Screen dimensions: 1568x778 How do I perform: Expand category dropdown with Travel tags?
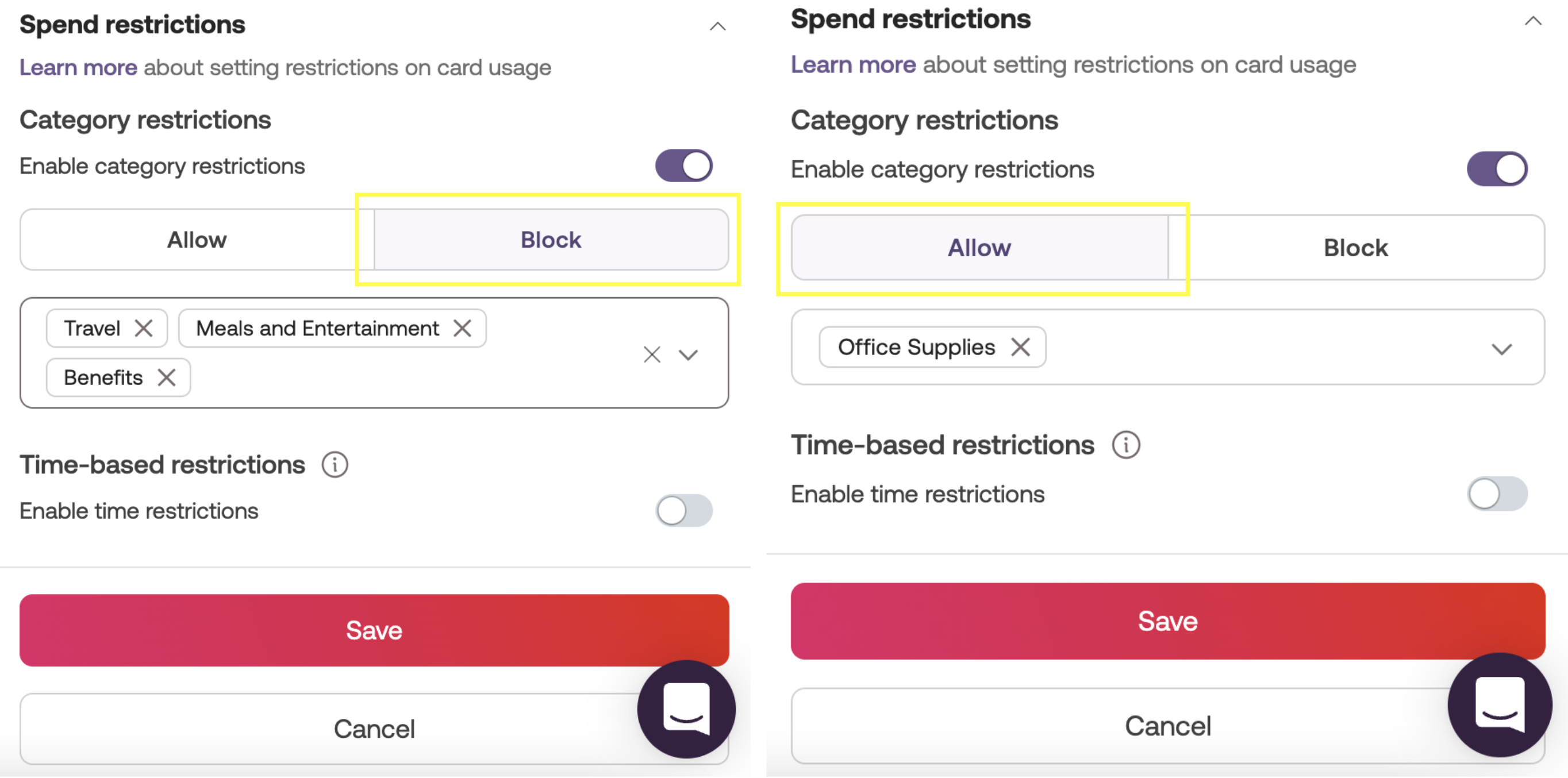tap(689, 355)
